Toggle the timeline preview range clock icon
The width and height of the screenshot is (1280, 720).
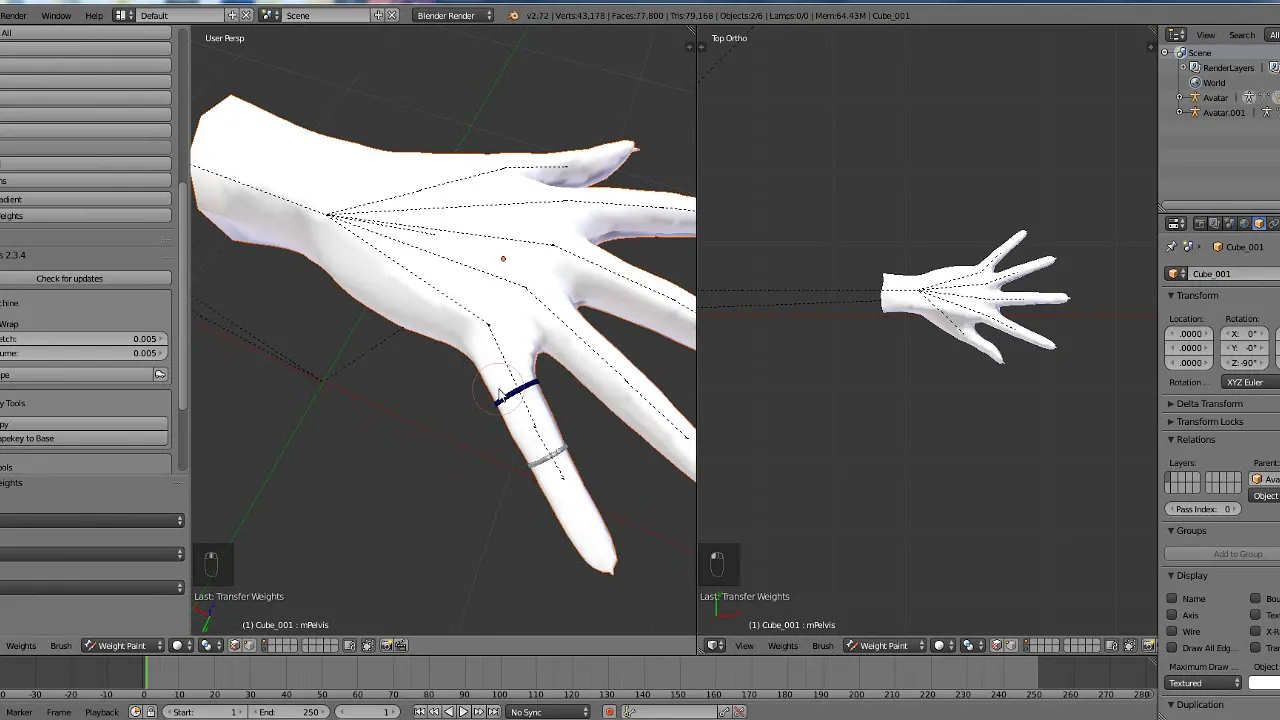[135, 712]
